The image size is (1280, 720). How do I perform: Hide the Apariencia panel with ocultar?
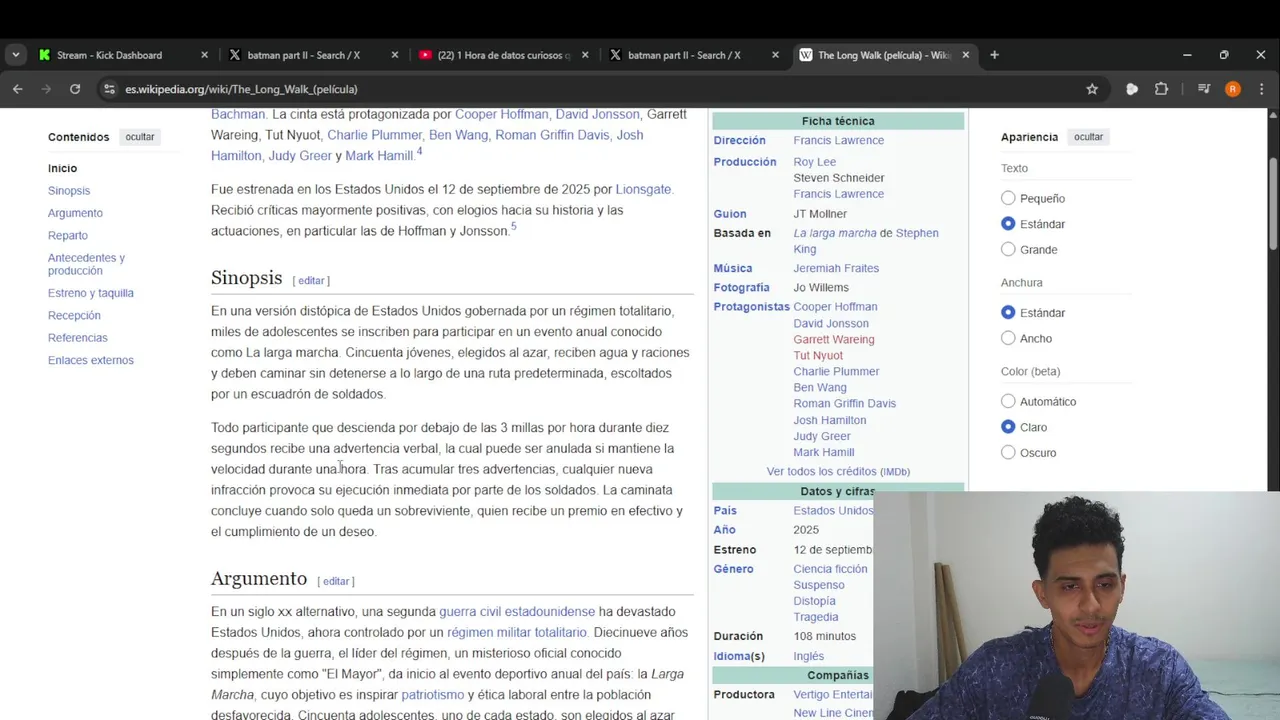pos(1088,137)
